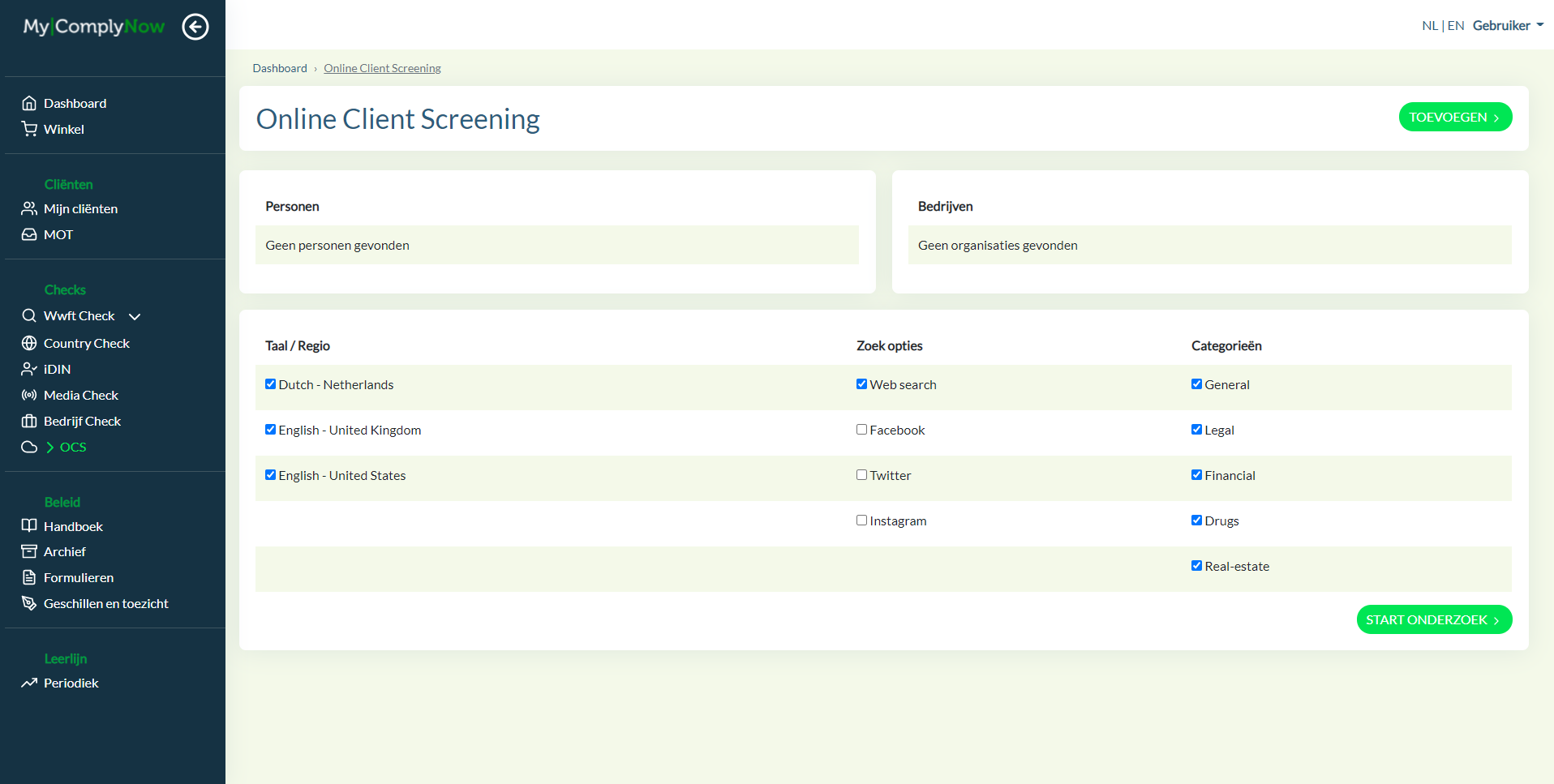This screenshot has height=784, width=1554.
Task: Click the iDIN user-check icon
Action: pos(29,369)
